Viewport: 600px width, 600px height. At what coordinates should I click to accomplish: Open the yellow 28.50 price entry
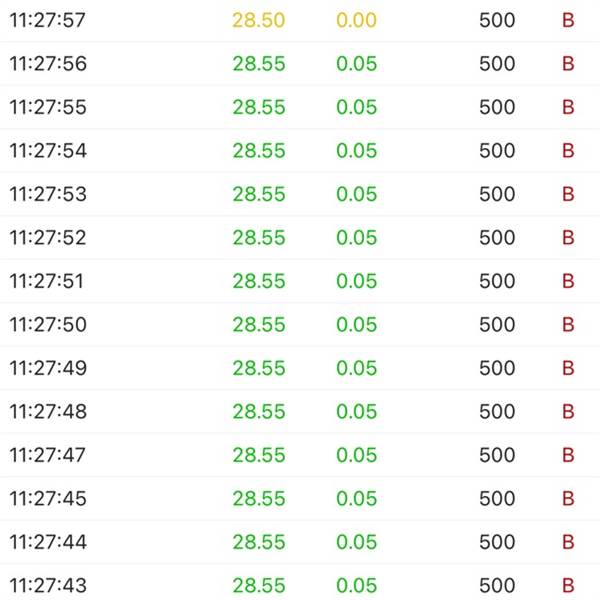(x=259, y=20)
